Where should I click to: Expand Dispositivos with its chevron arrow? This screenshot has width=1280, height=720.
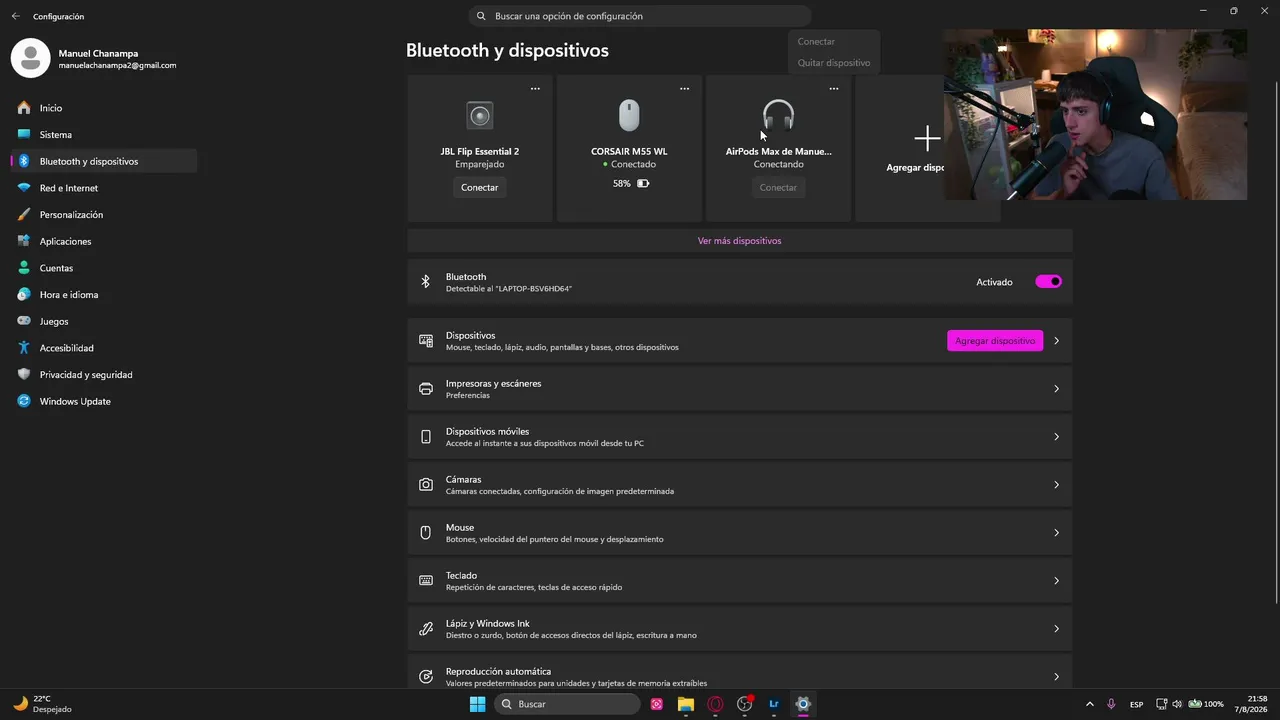(x=1056, y=341)
